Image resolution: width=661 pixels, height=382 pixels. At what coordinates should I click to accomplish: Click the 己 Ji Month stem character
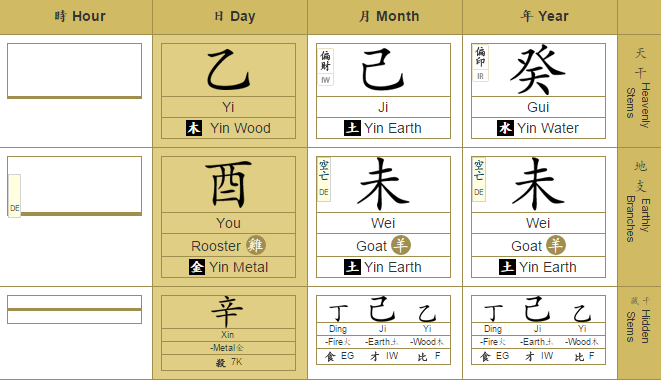(x=383, y=70)
